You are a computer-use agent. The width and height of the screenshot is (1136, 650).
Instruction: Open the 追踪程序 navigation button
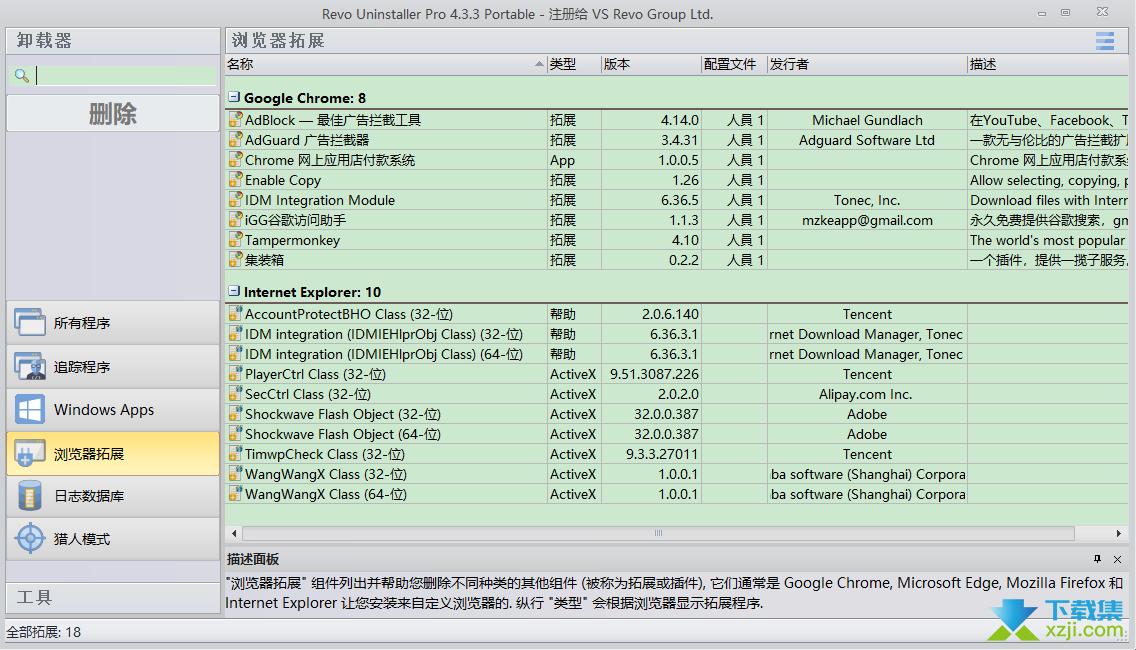point(113,367)
